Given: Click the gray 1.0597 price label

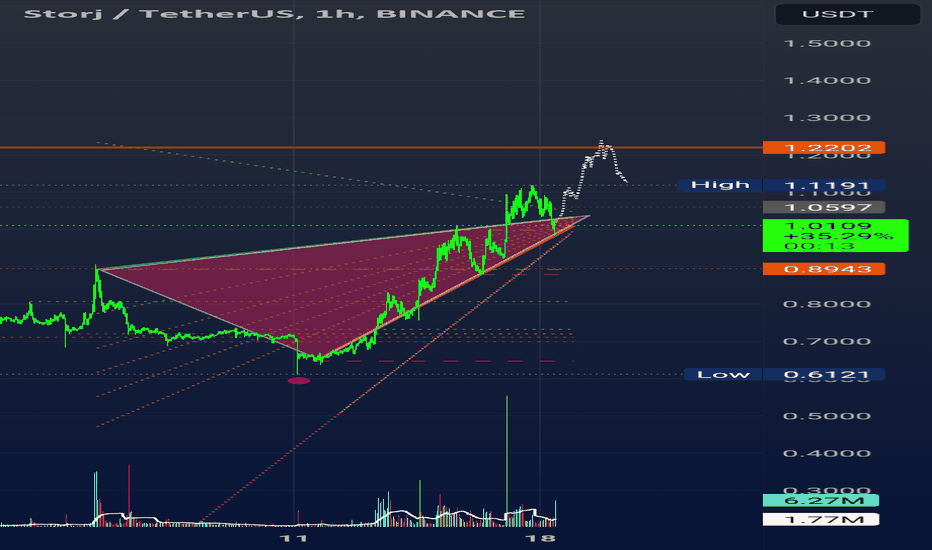Looking at the screenshot, I should [x=824, y=207].
